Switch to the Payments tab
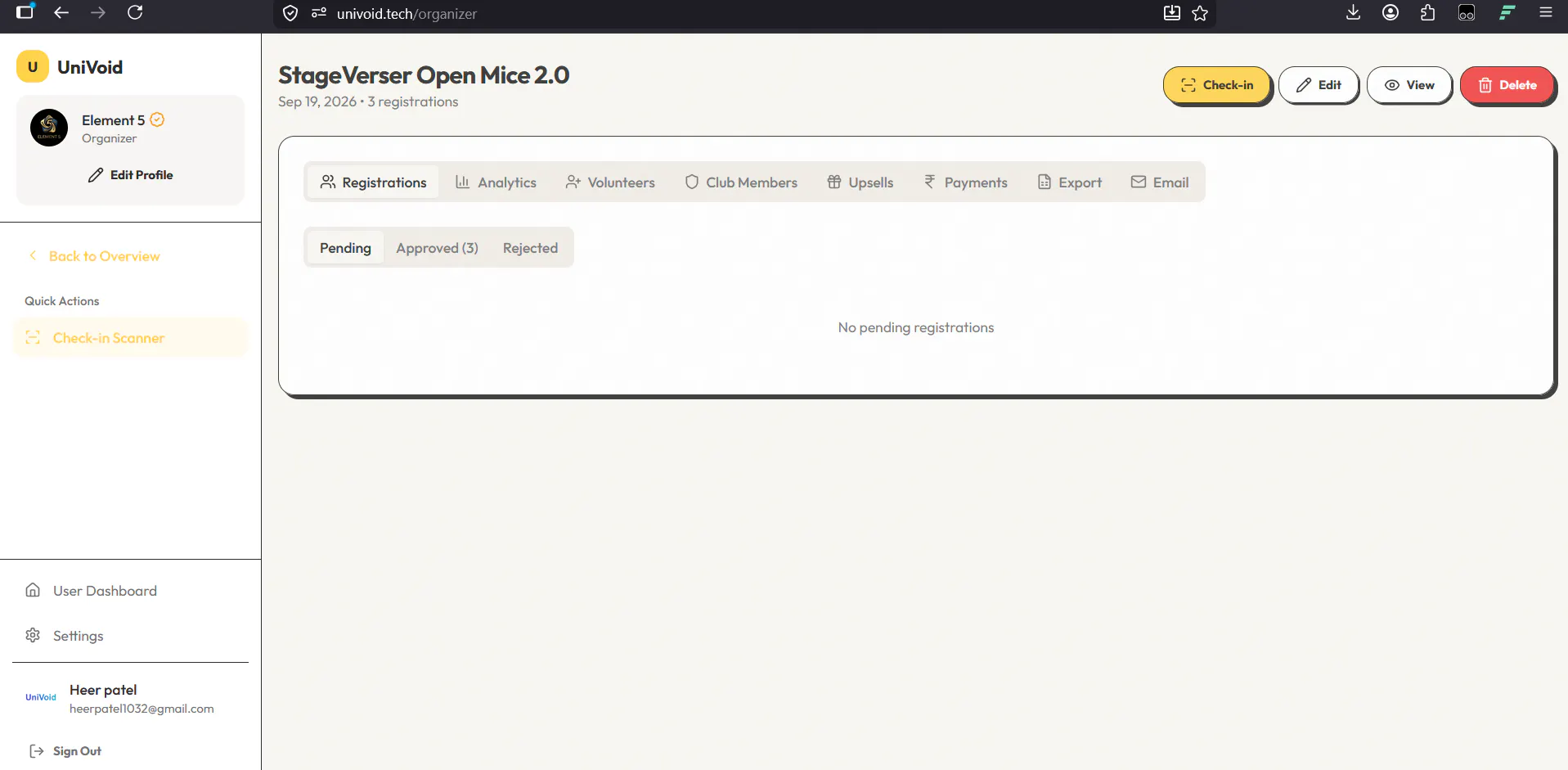Image resolution: width=1568 pixels, height=770 pixels. 965,182
